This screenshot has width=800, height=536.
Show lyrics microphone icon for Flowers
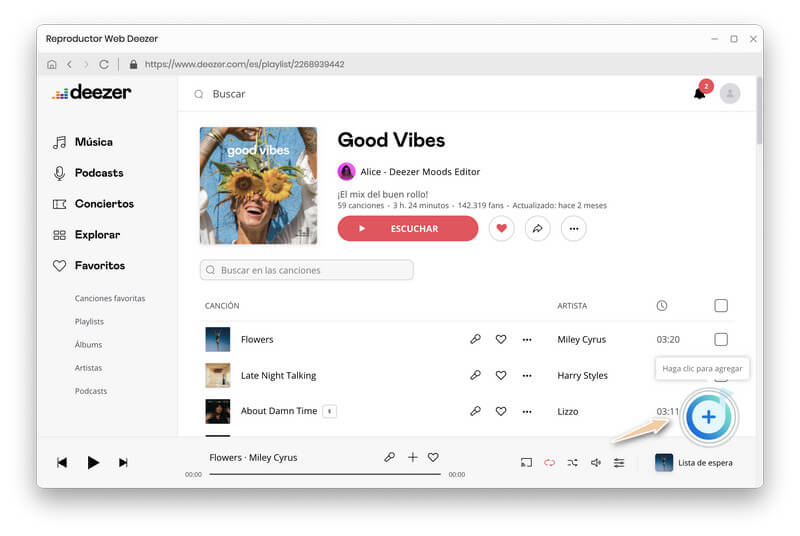click(x=475, y=339)
